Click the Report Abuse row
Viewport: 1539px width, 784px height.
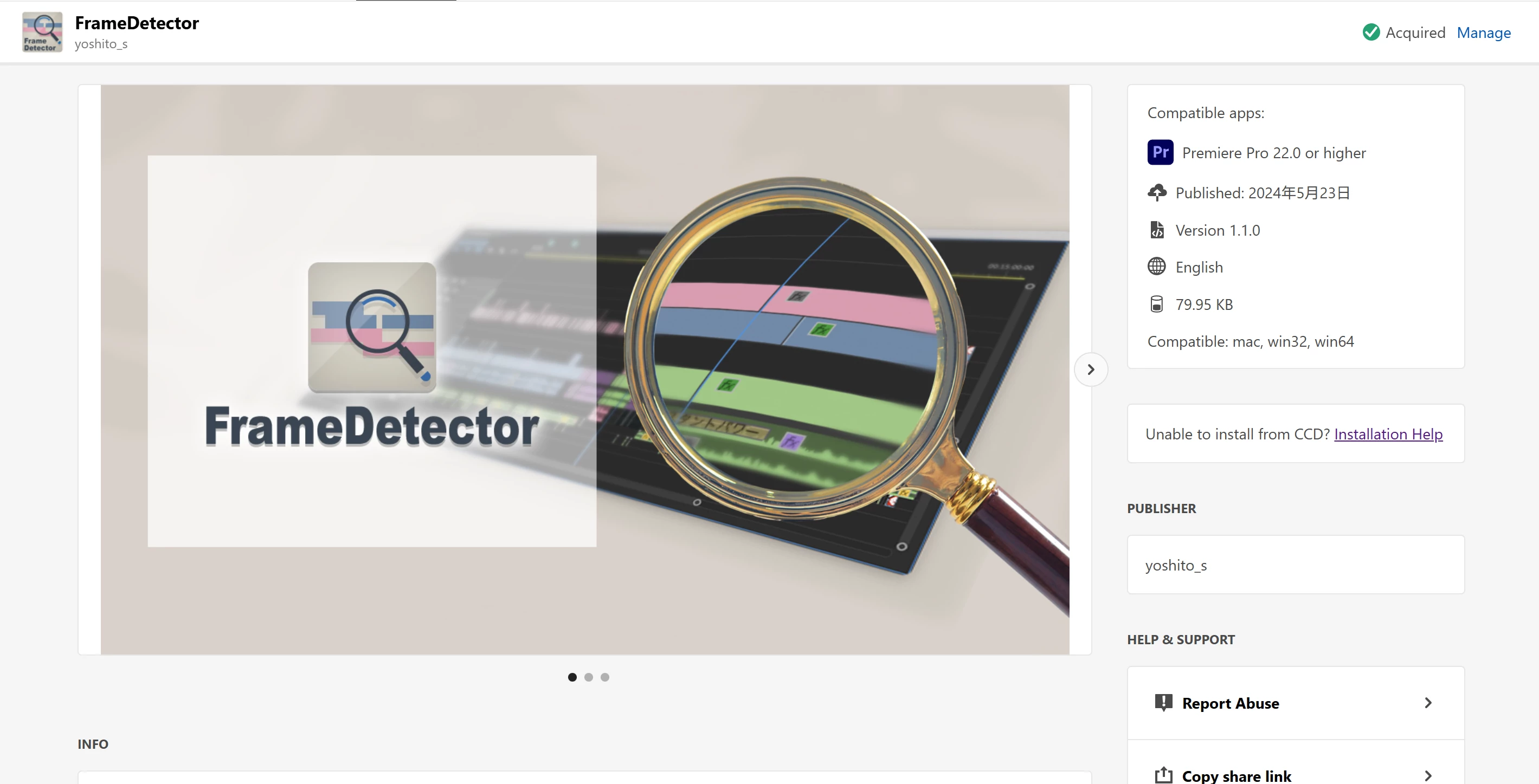coord(1295,703)
